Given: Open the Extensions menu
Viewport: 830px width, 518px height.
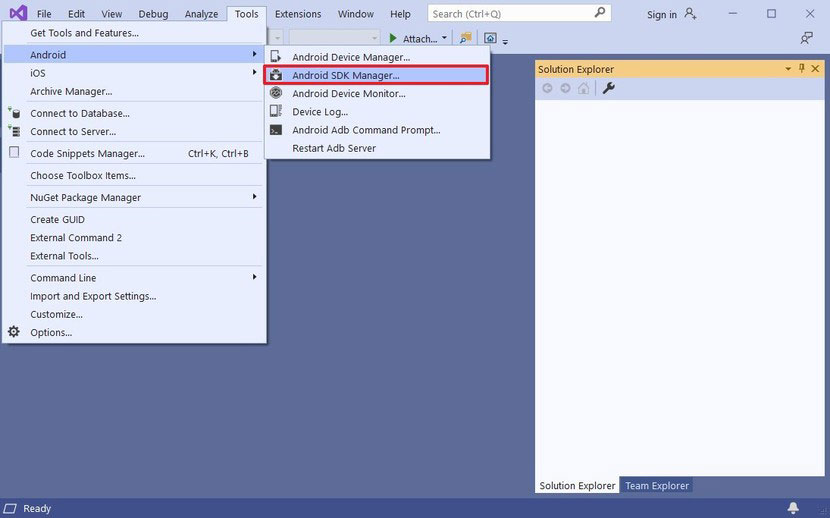Looking at the screenshot, I should coord(298,14).
